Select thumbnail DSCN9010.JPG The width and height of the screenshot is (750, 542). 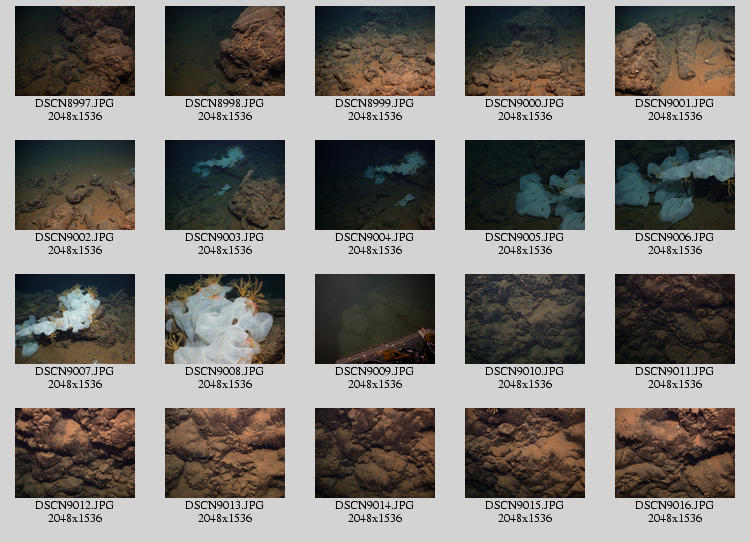(x=525, y=319)
